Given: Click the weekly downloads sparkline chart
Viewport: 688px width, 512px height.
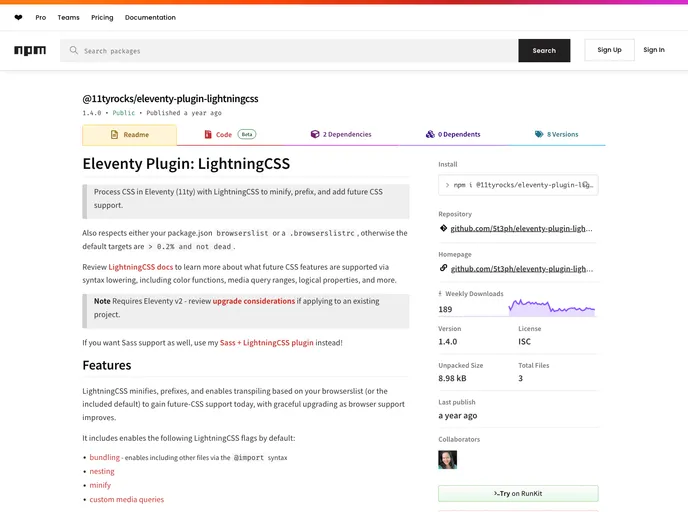Looking at the screenshot, I should (552, 307).
